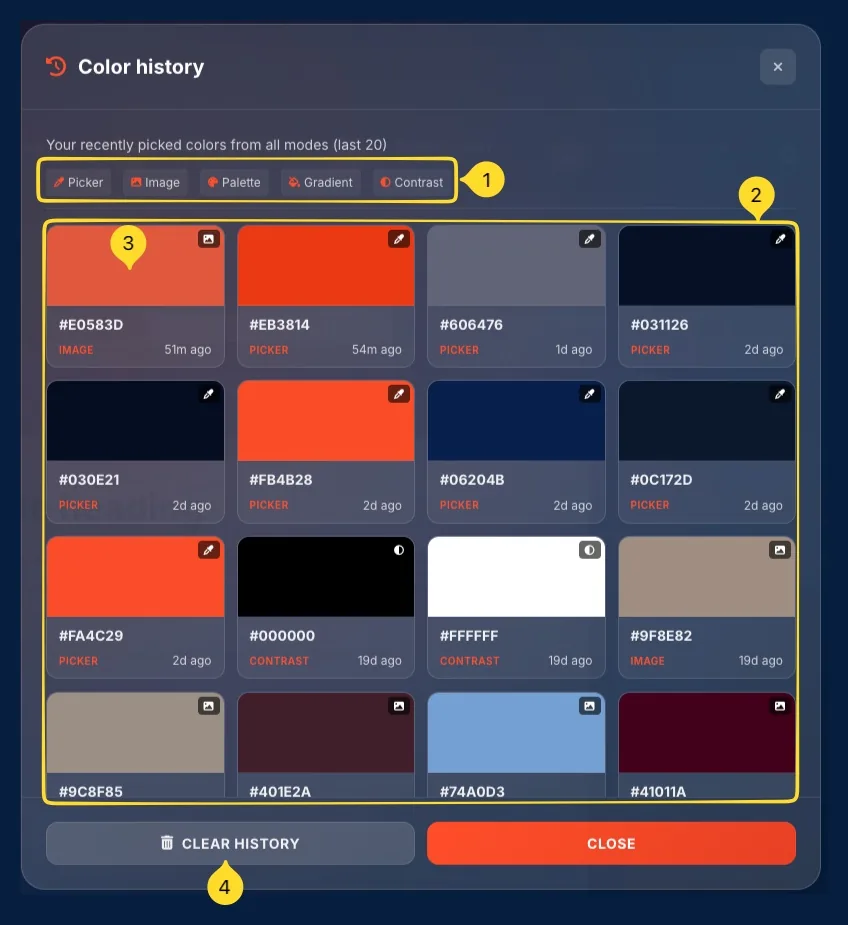
Task: Click the contrast badge on the #FFFFFF card
Action: click(590, 549)
